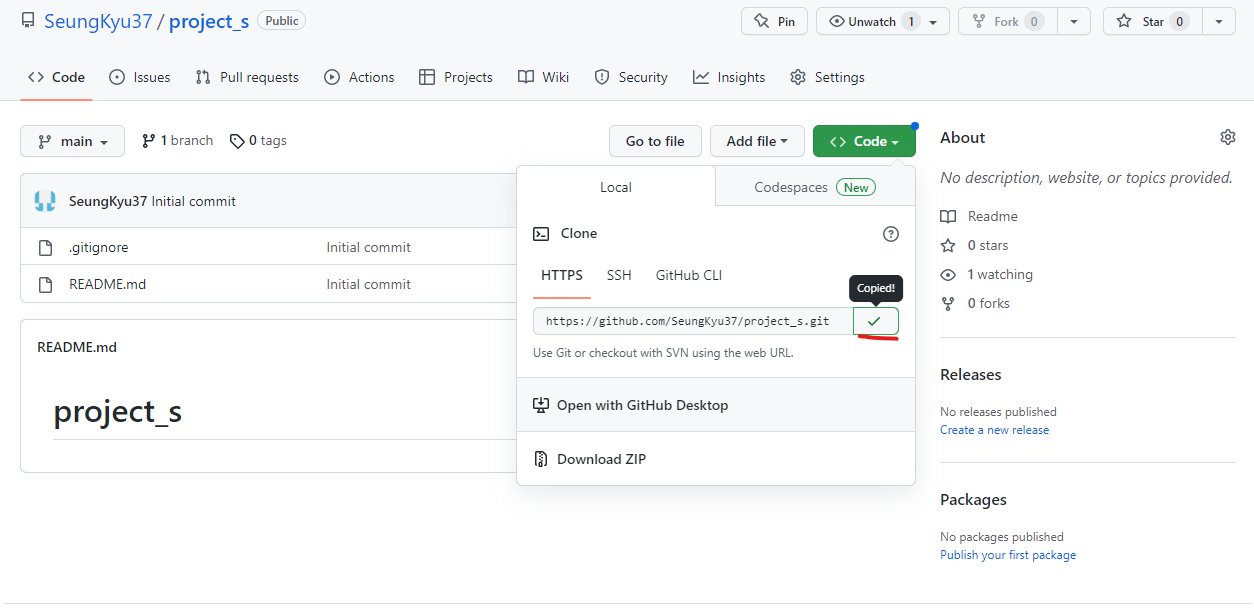Screen dimensions: 1254x612
Task: Open the Wiki tab
Action: pyautogui.click(x=544, y=77)
